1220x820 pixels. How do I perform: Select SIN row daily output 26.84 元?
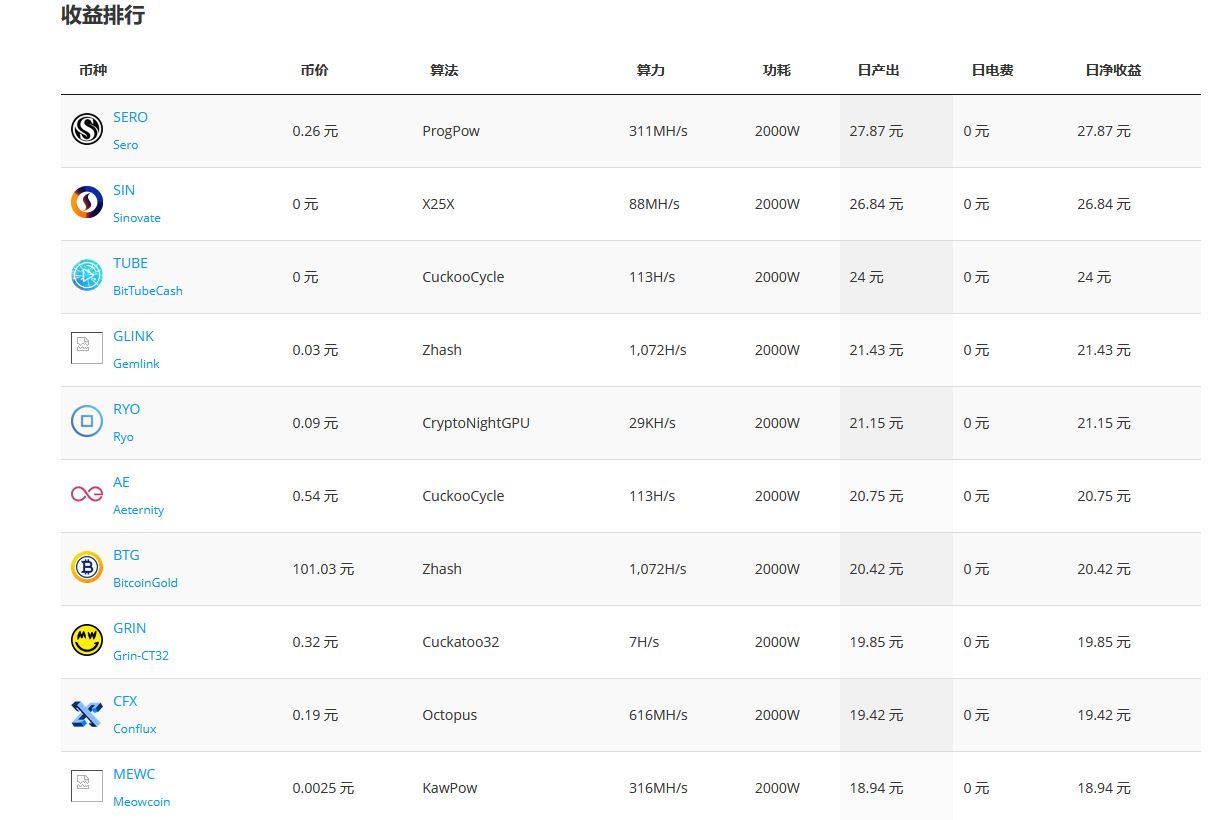coord(876,204)
